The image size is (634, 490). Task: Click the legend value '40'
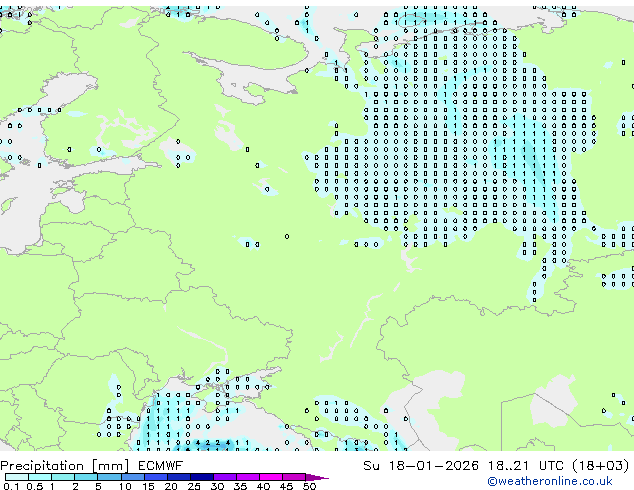point(264,486)
